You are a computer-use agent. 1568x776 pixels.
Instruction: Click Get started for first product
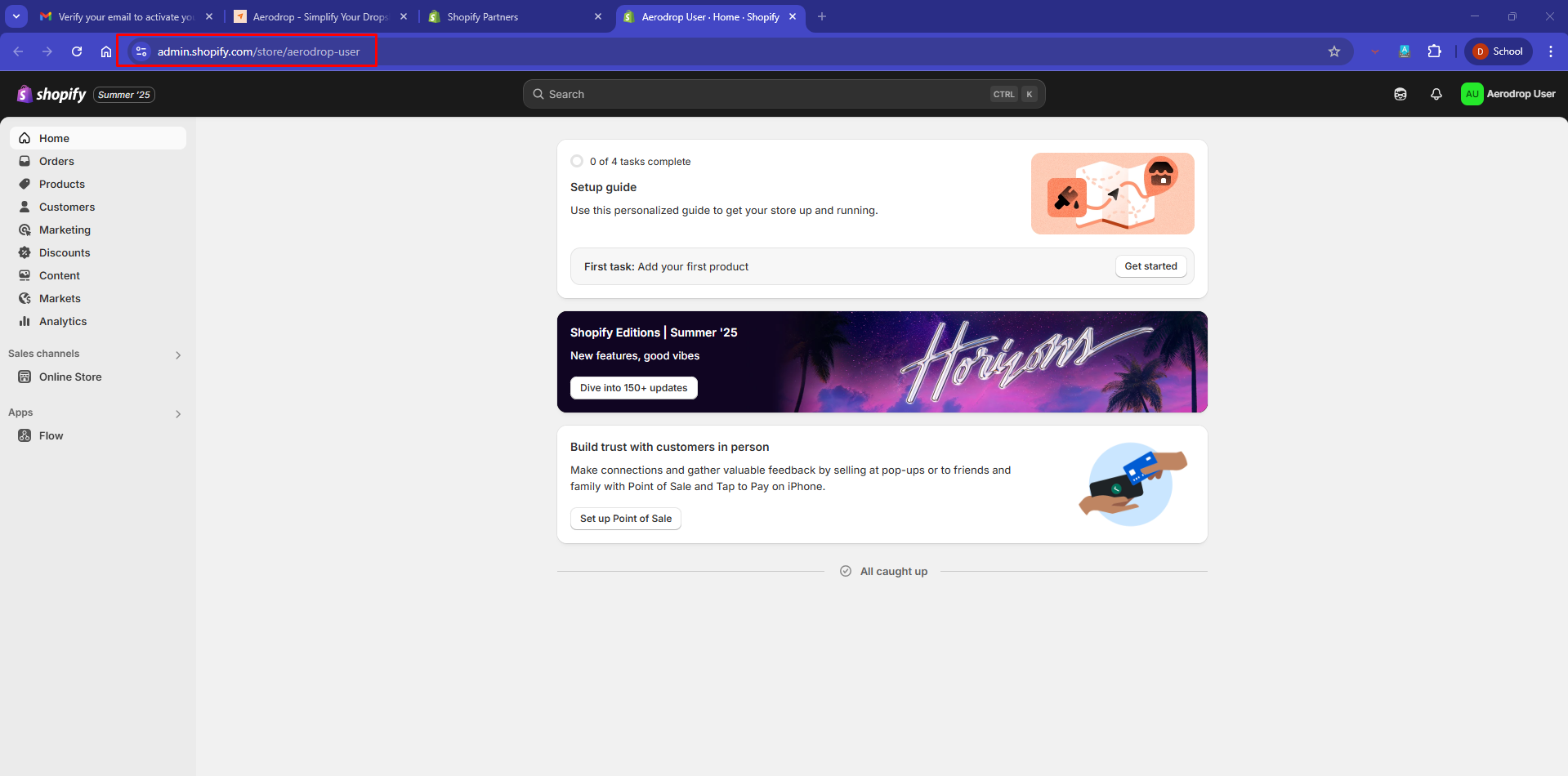click(x=1150, y=266)
